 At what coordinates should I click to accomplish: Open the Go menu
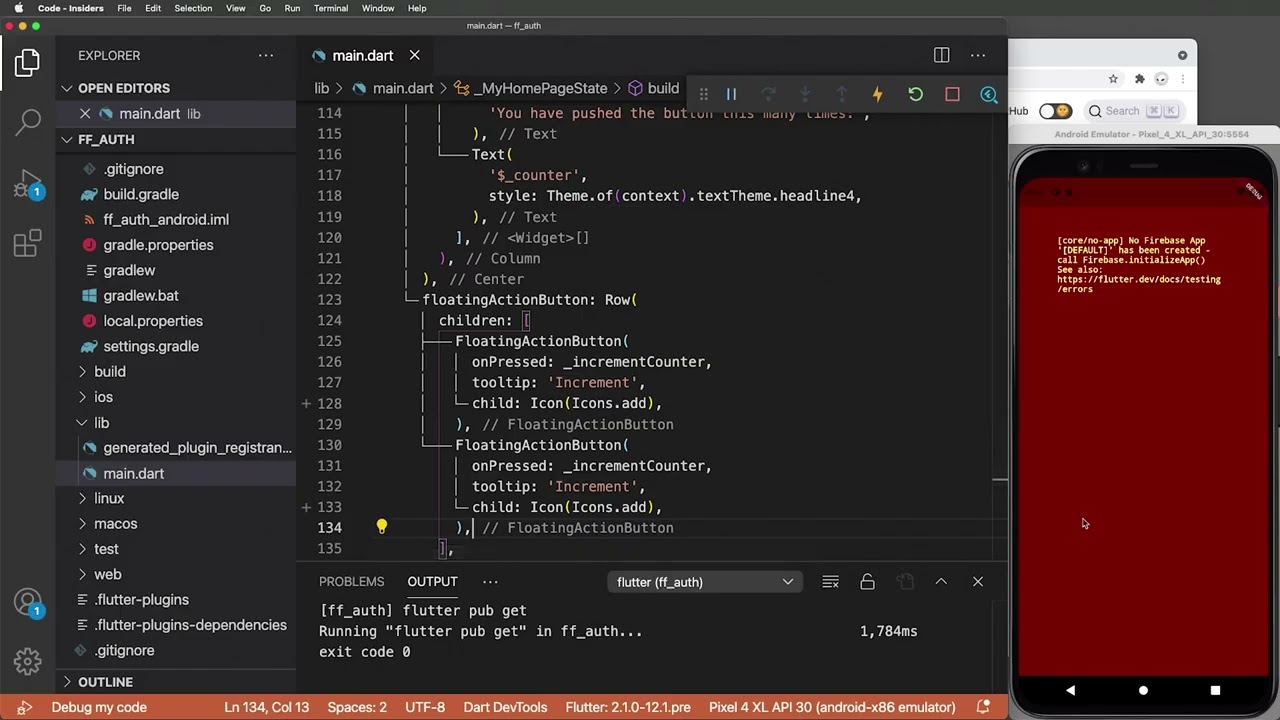pyautogui.click(x=265, y=8)
